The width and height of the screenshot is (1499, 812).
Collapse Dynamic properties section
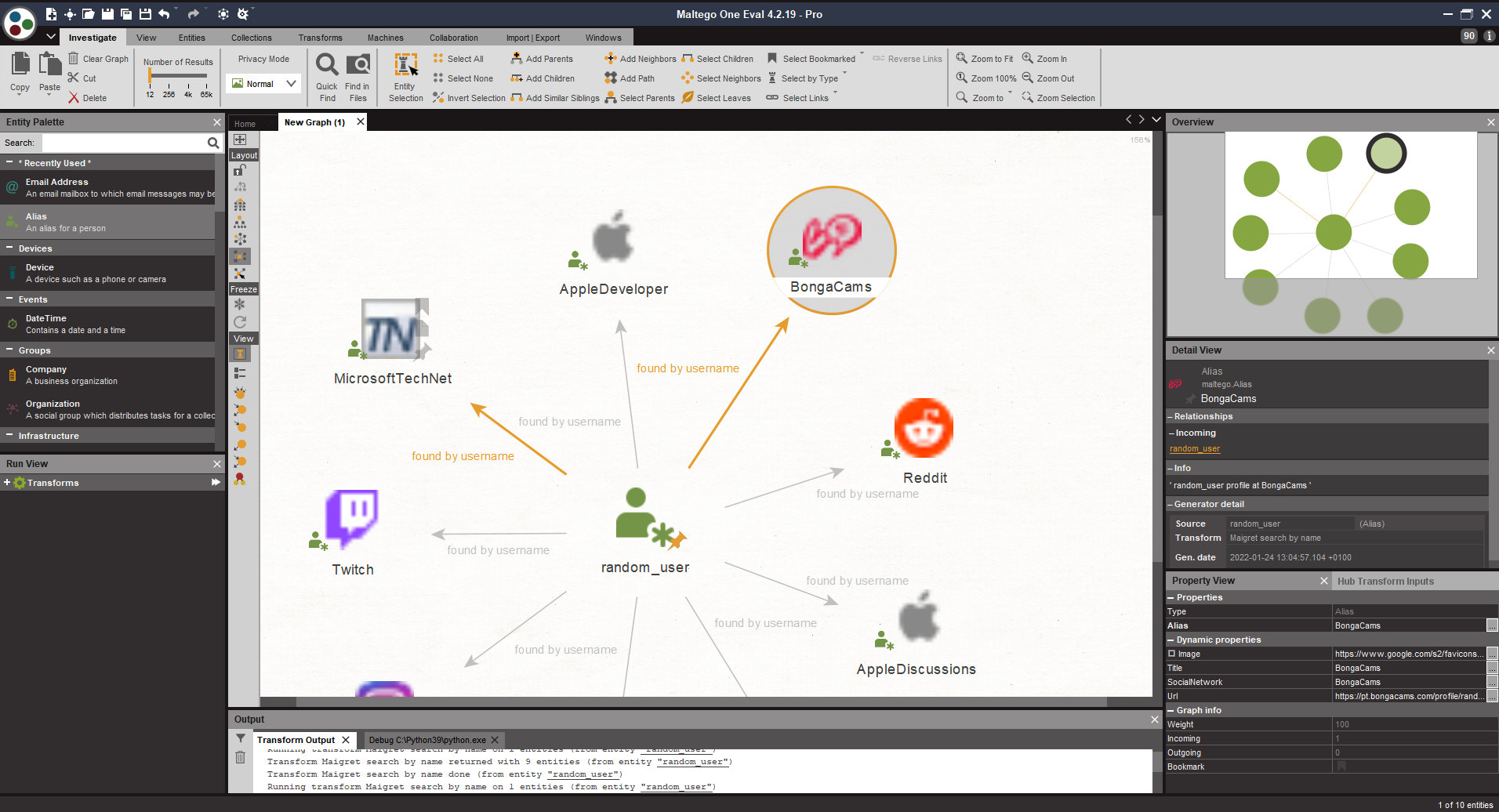(1171, 640)
